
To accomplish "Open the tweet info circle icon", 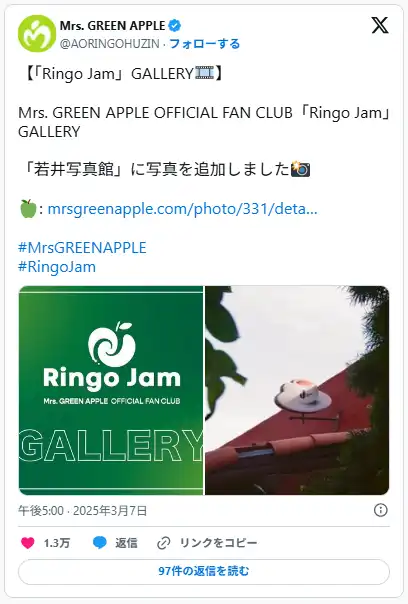I will [x=381, y=510].
